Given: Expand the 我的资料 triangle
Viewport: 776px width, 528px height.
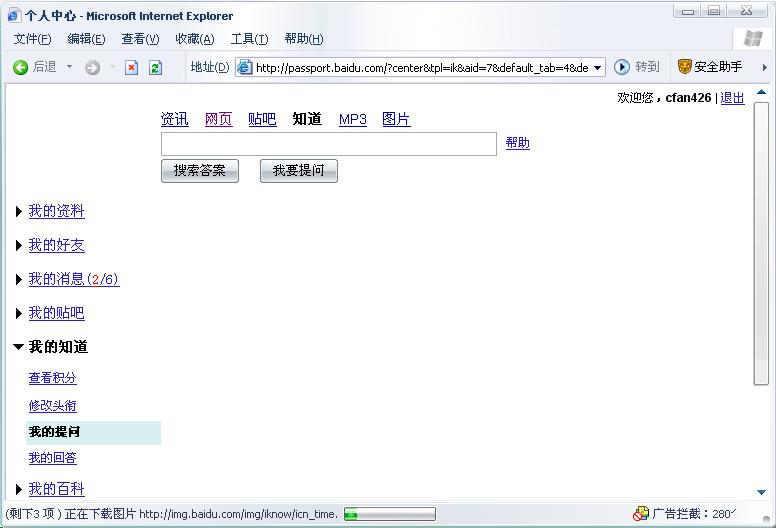Looking at the screenshot, I should [x=19, y=212].
